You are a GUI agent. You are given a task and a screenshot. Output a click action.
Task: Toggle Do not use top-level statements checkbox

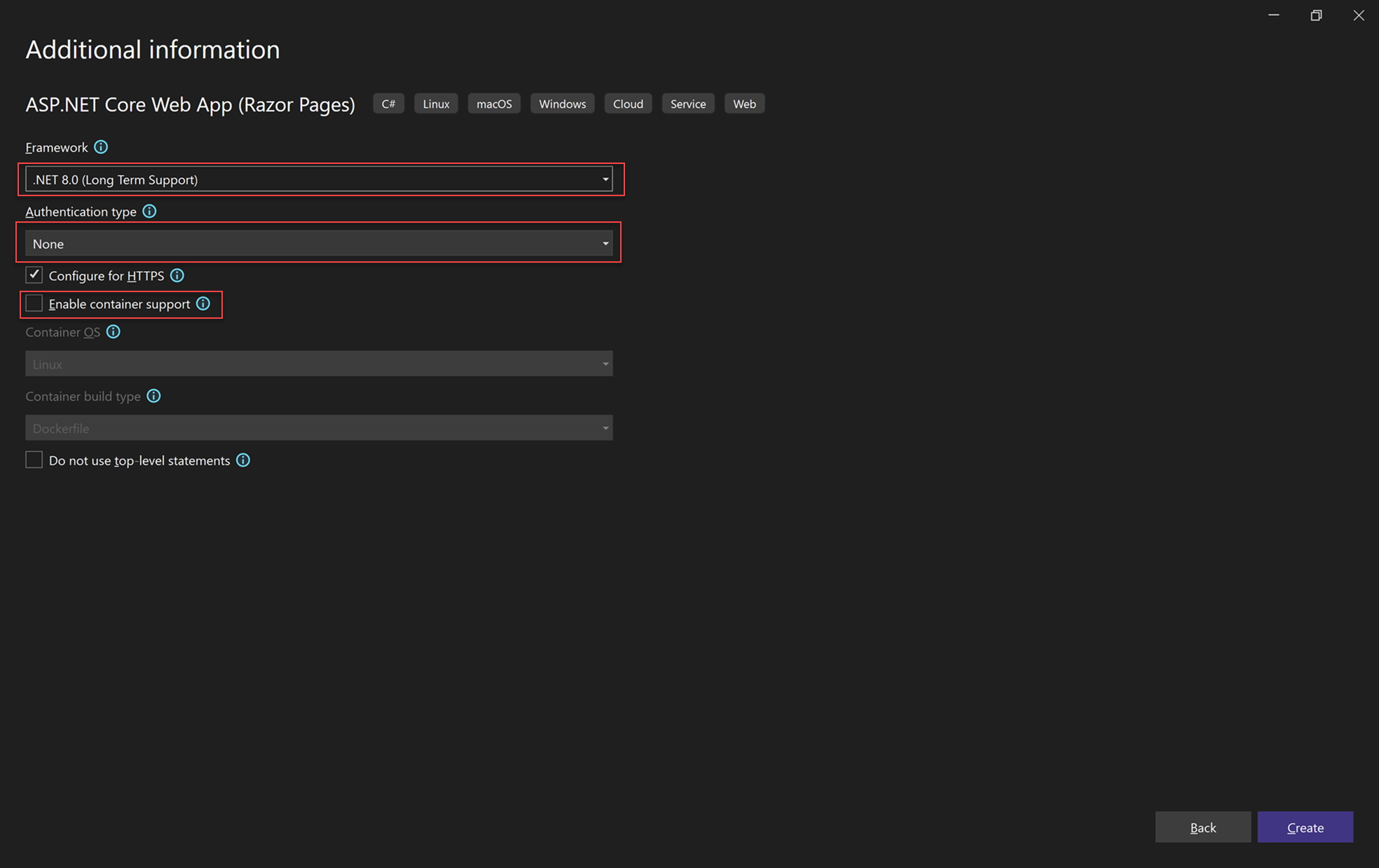coord(33,461)
